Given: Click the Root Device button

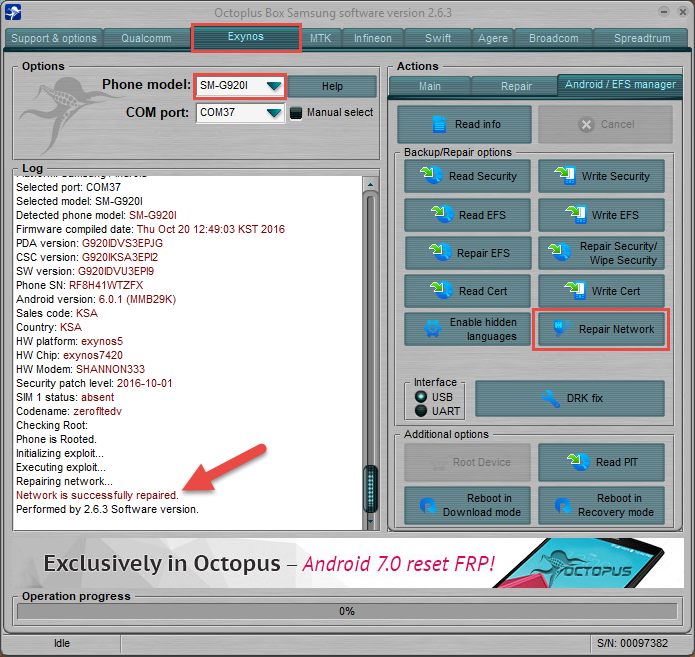Looking at the screenshot, I should click(x=467, y=462).
